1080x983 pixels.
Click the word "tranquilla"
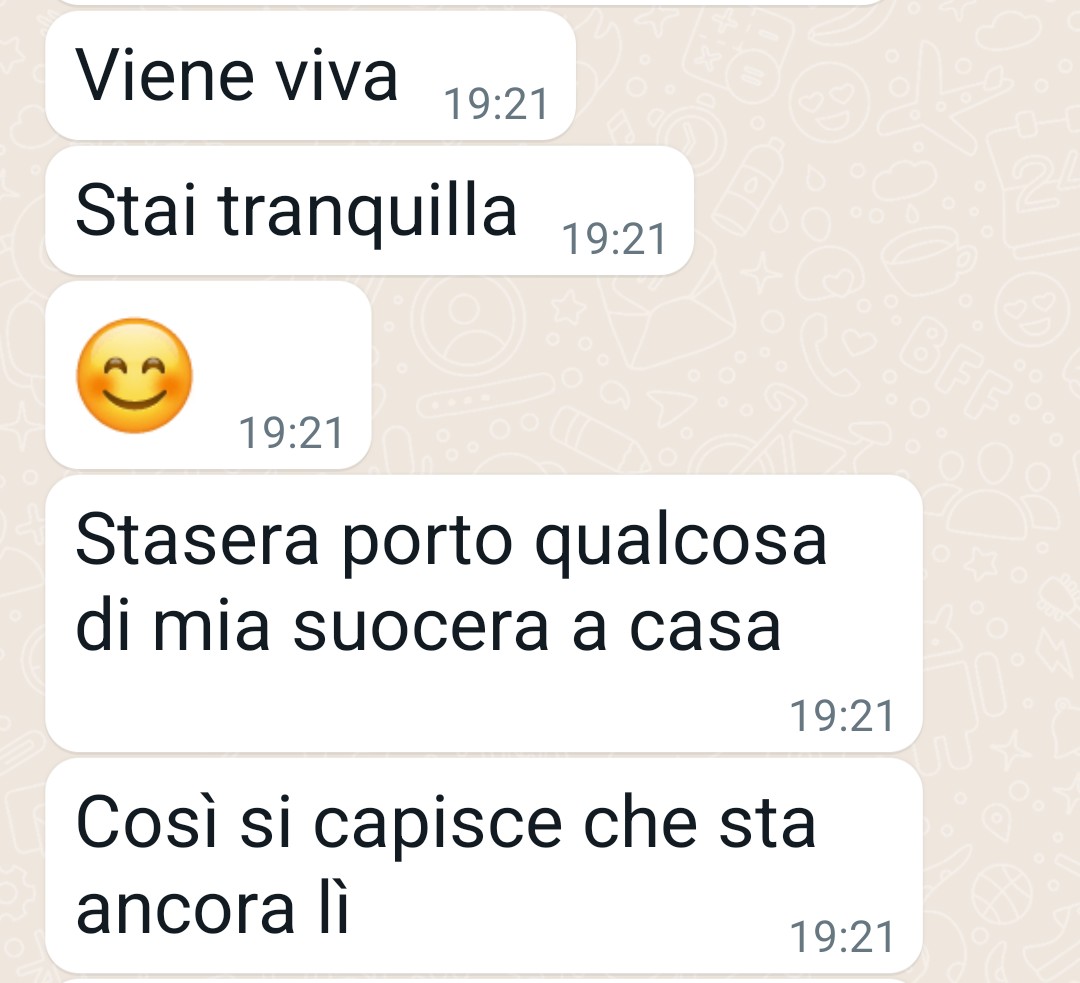click(x=367, y=212)
